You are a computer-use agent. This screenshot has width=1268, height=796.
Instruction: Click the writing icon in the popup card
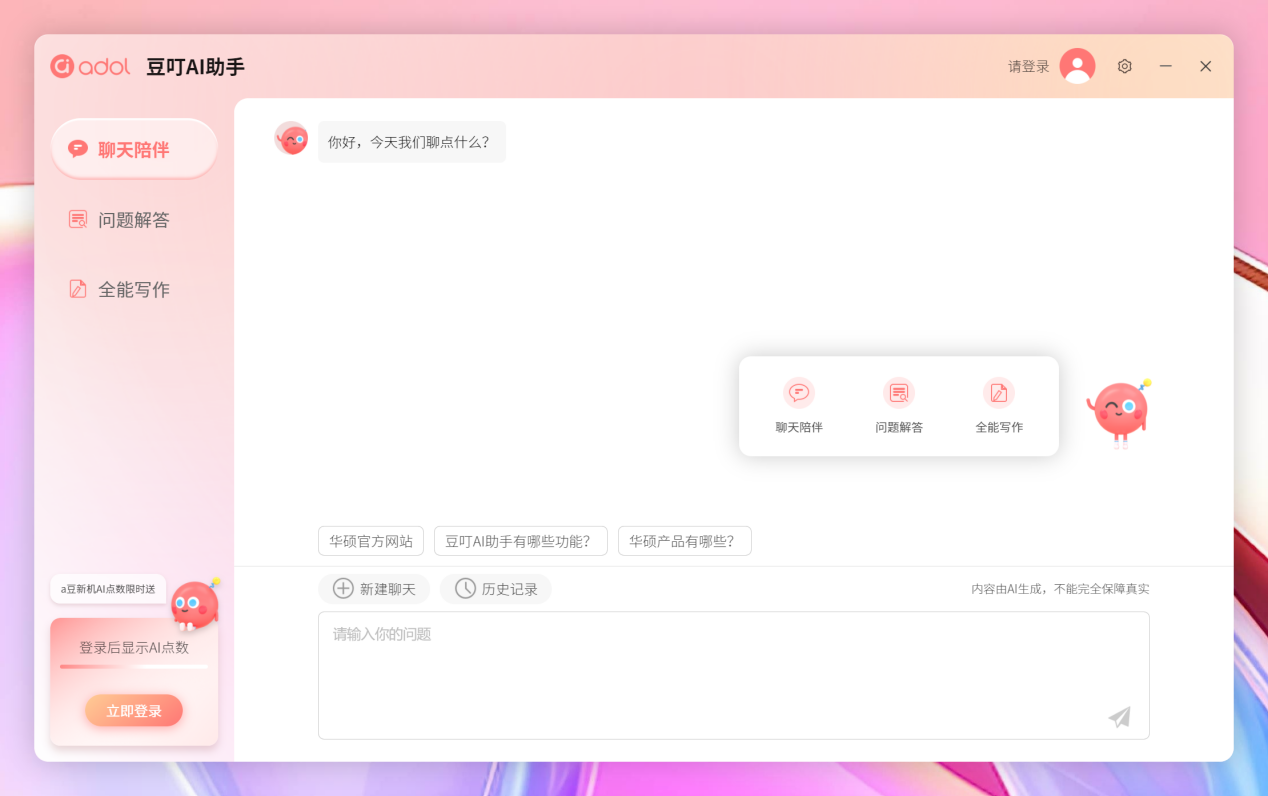(999, 393)
